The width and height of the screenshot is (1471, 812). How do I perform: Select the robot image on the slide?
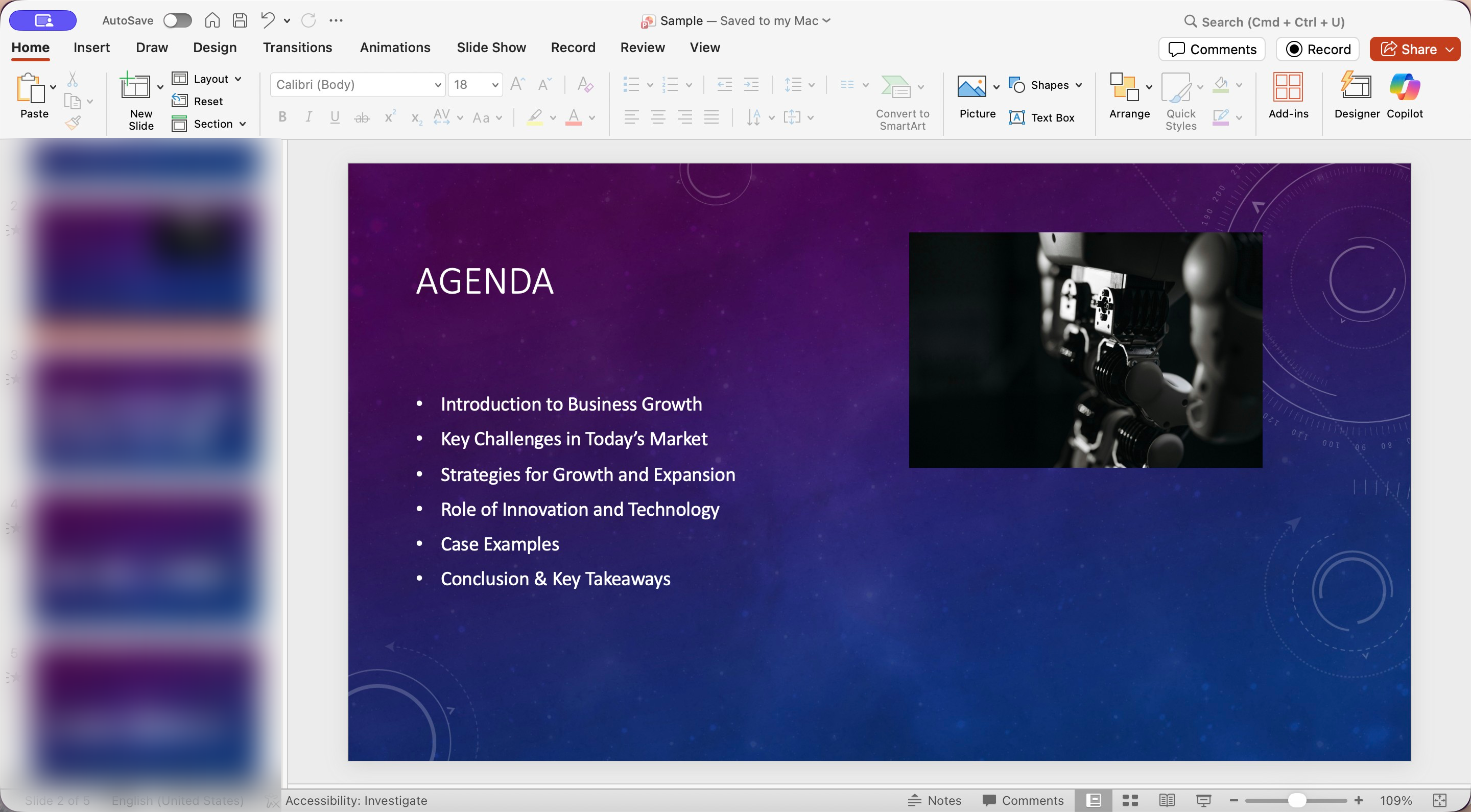1085,349
